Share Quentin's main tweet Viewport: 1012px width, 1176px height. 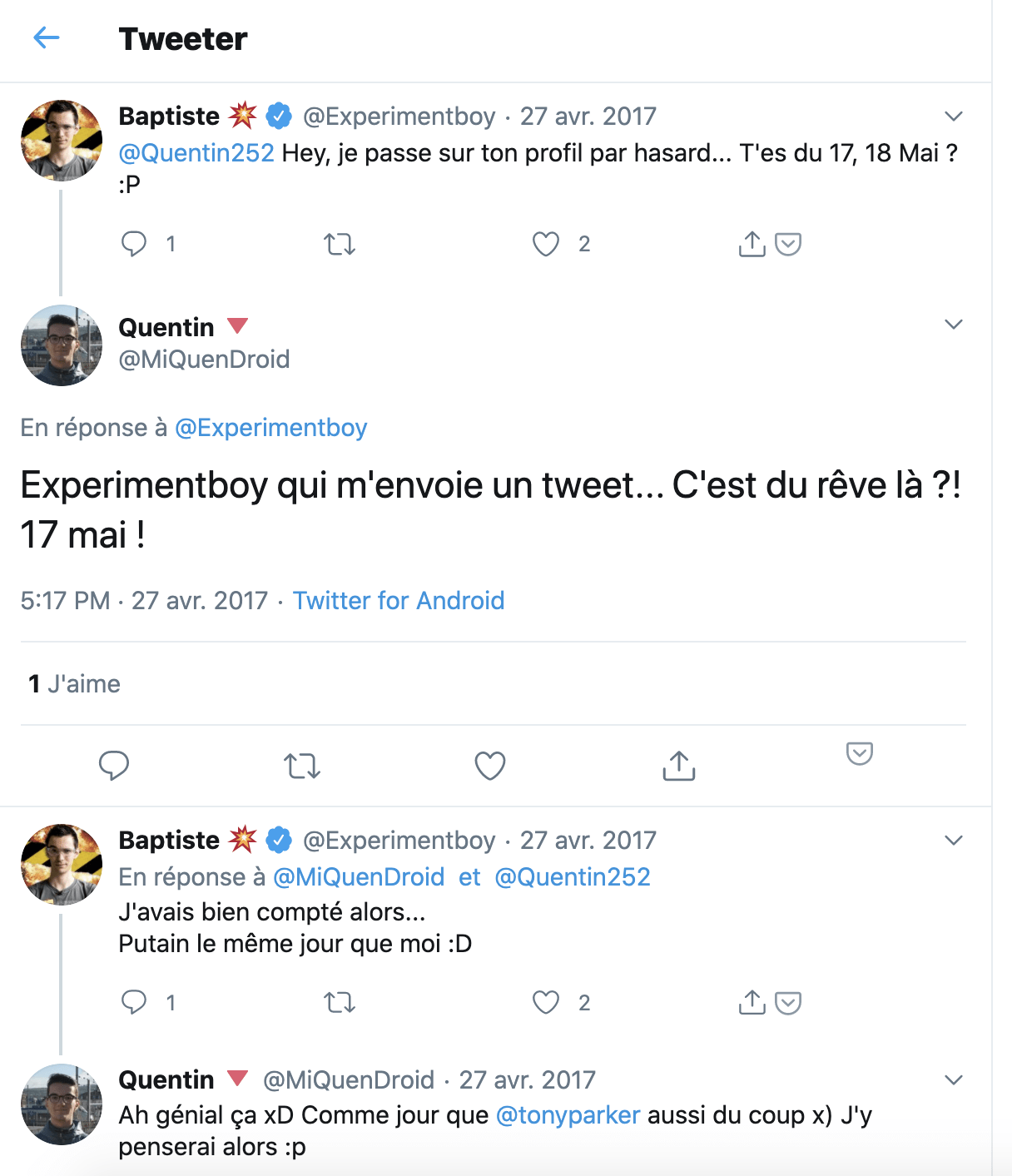coord(678,766)
